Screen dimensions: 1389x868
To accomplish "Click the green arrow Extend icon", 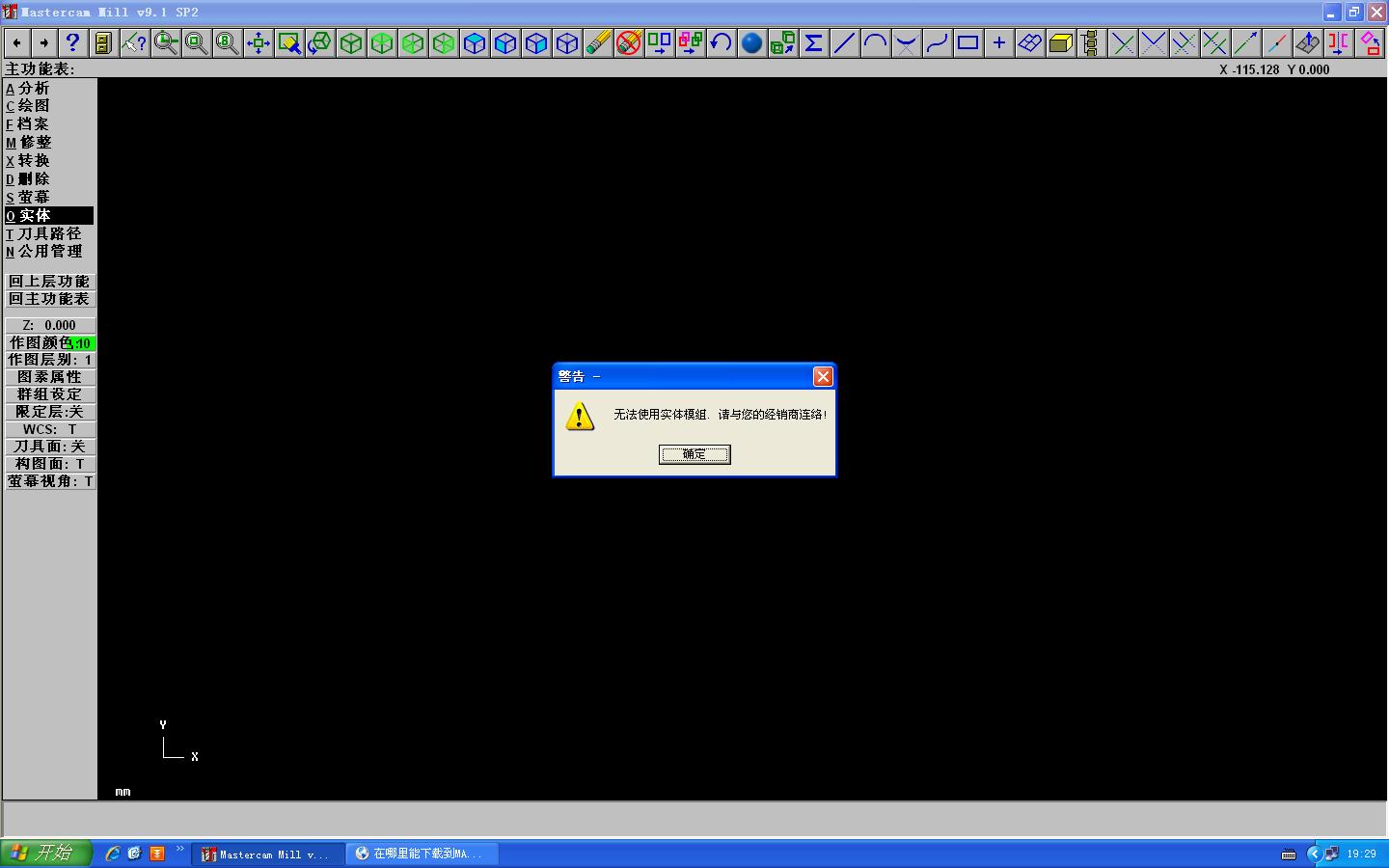I will [1246, 42].
